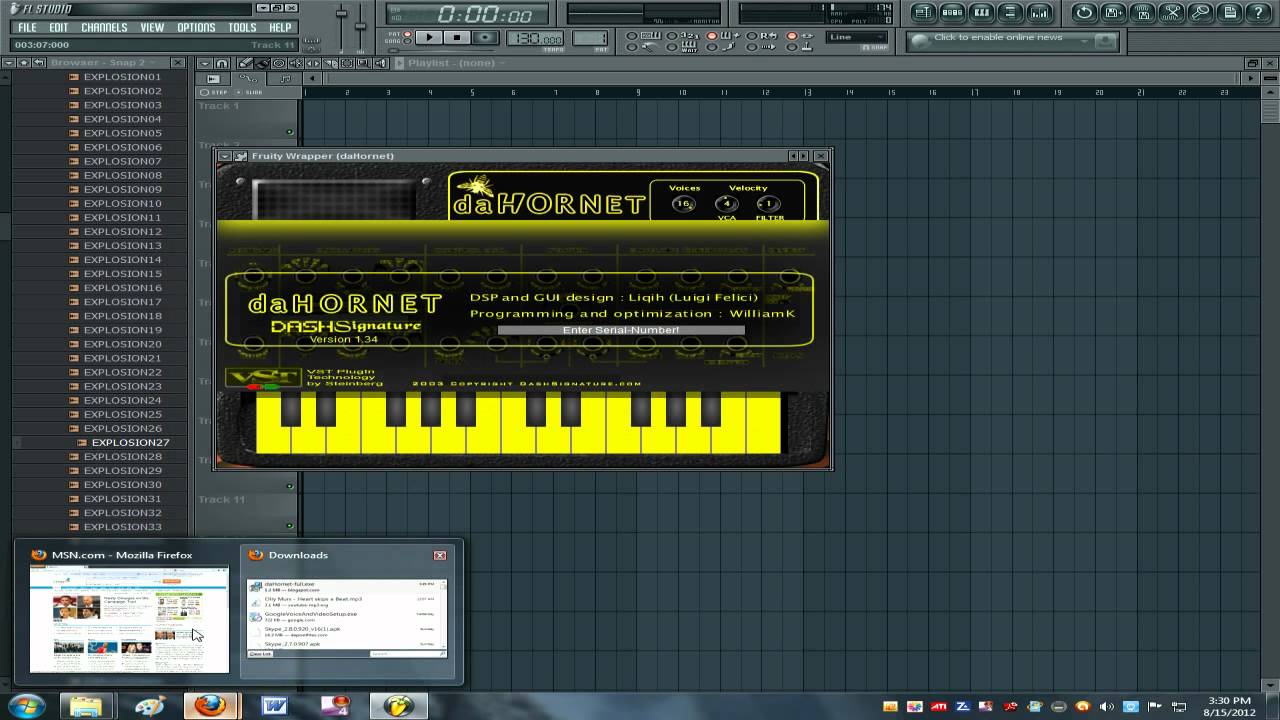Image resolution: width=1280 pixels, height=720 pixels.
Task: Click Browser reread up-arrow icon
Action: pyautogui.click(x=24, y=62)
